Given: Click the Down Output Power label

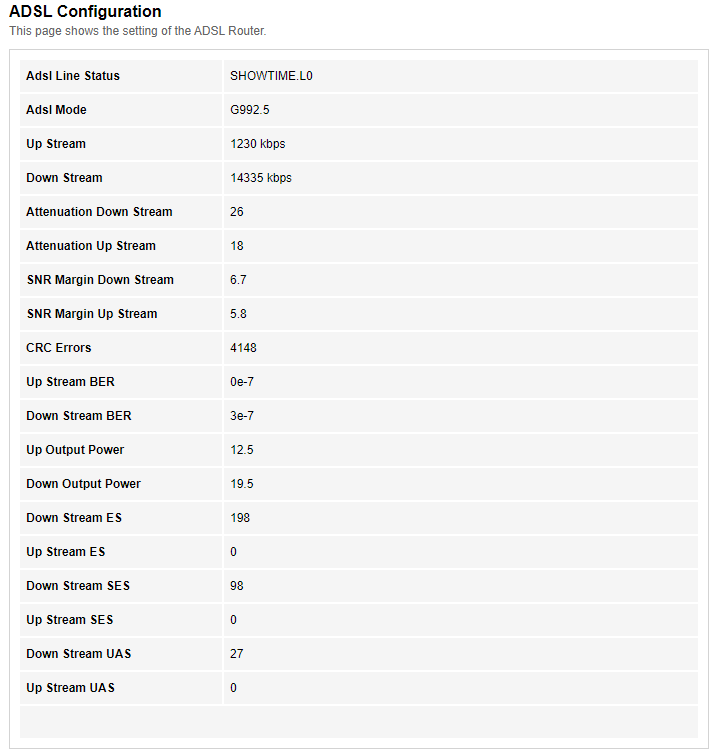Looking at the screenshot, I should (83, 484).
